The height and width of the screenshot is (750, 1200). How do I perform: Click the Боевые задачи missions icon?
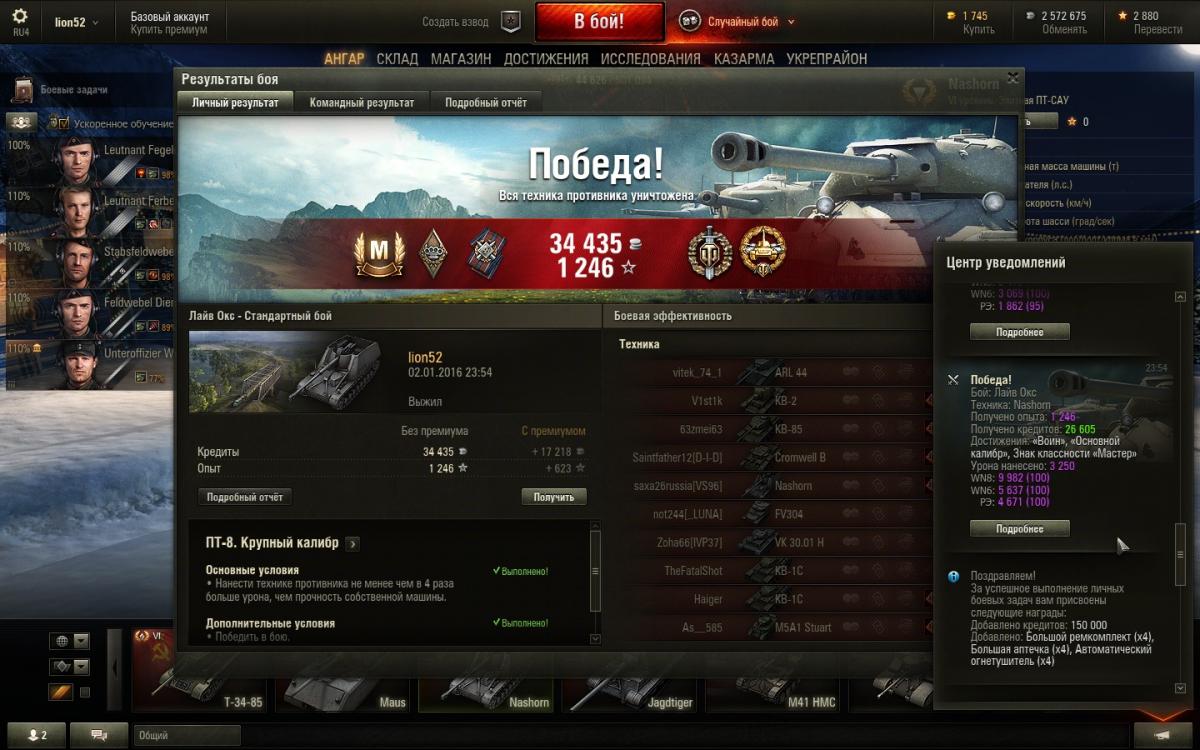point(22,90)
